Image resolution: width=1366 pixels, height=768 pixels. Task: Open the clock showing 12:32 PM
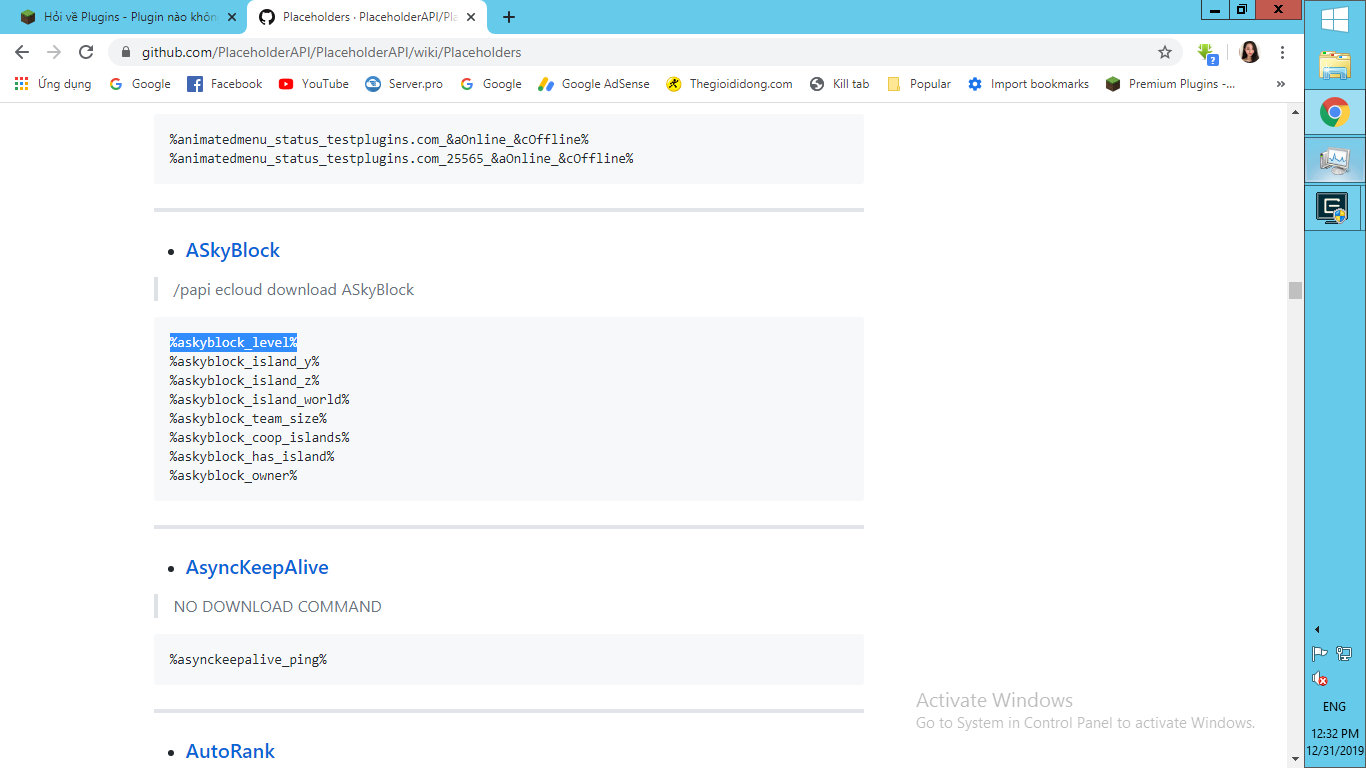[x=1334, y=741]
